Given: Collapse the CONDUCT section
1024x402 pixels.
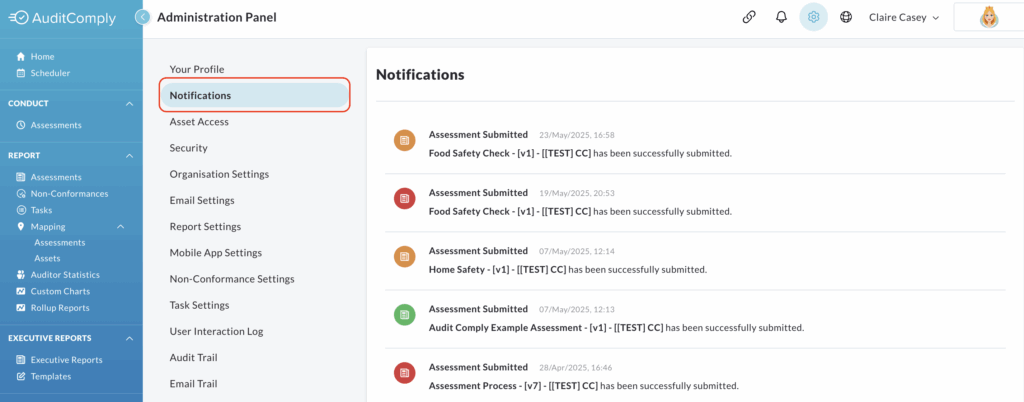Looking at the screenshot, I should [129, 104].
